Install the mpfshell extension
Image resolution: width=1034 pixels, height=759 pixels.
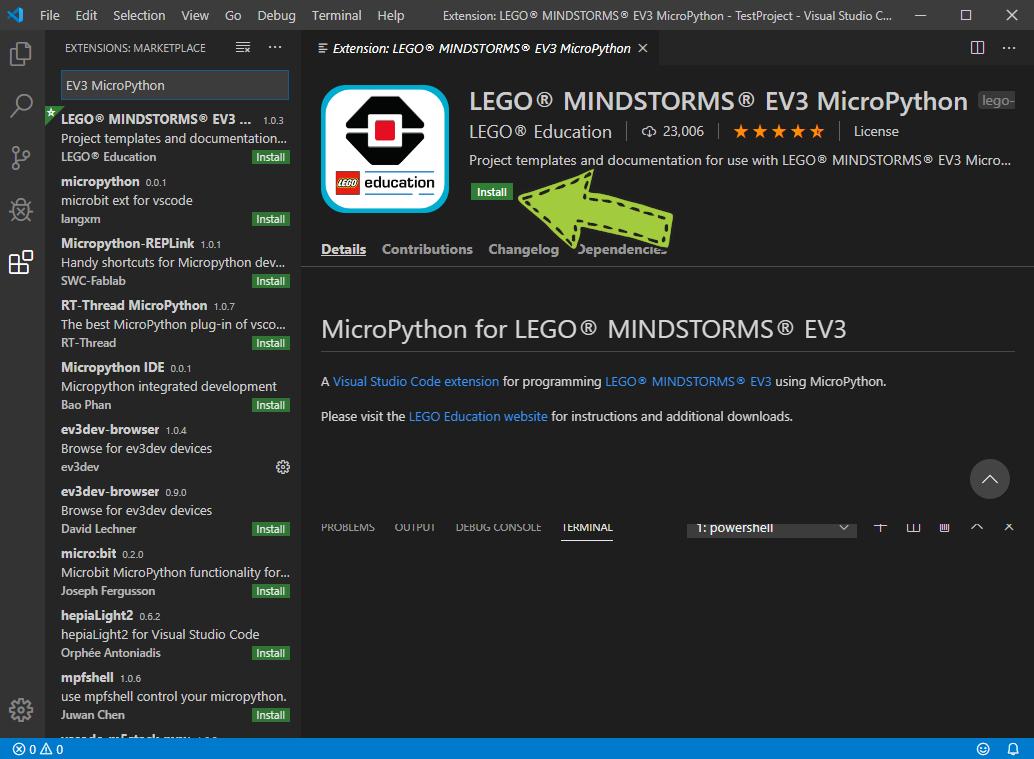(270, 715)
